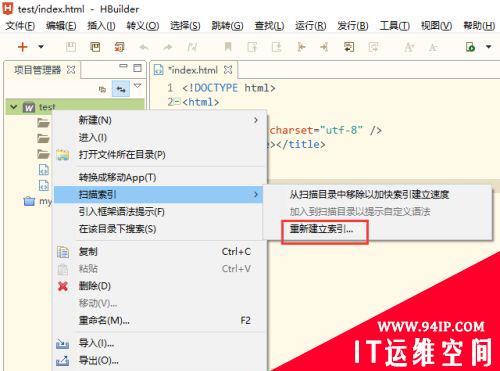Image resolution: width=500 pixels, height=371 pixels.
Task: Toggle the code fold marker on line 2
Action: [x=178, y=102]
